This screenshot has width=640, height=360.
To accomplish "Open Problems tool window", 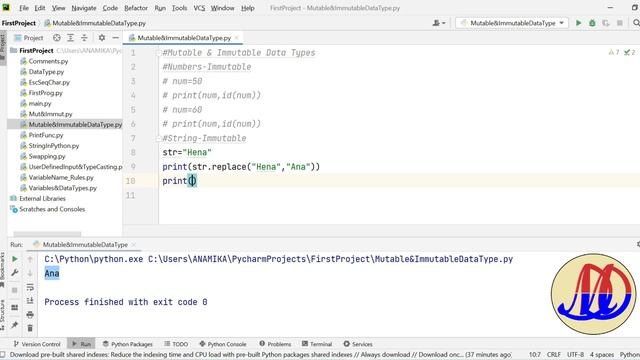I will click(x=275, y=344).
